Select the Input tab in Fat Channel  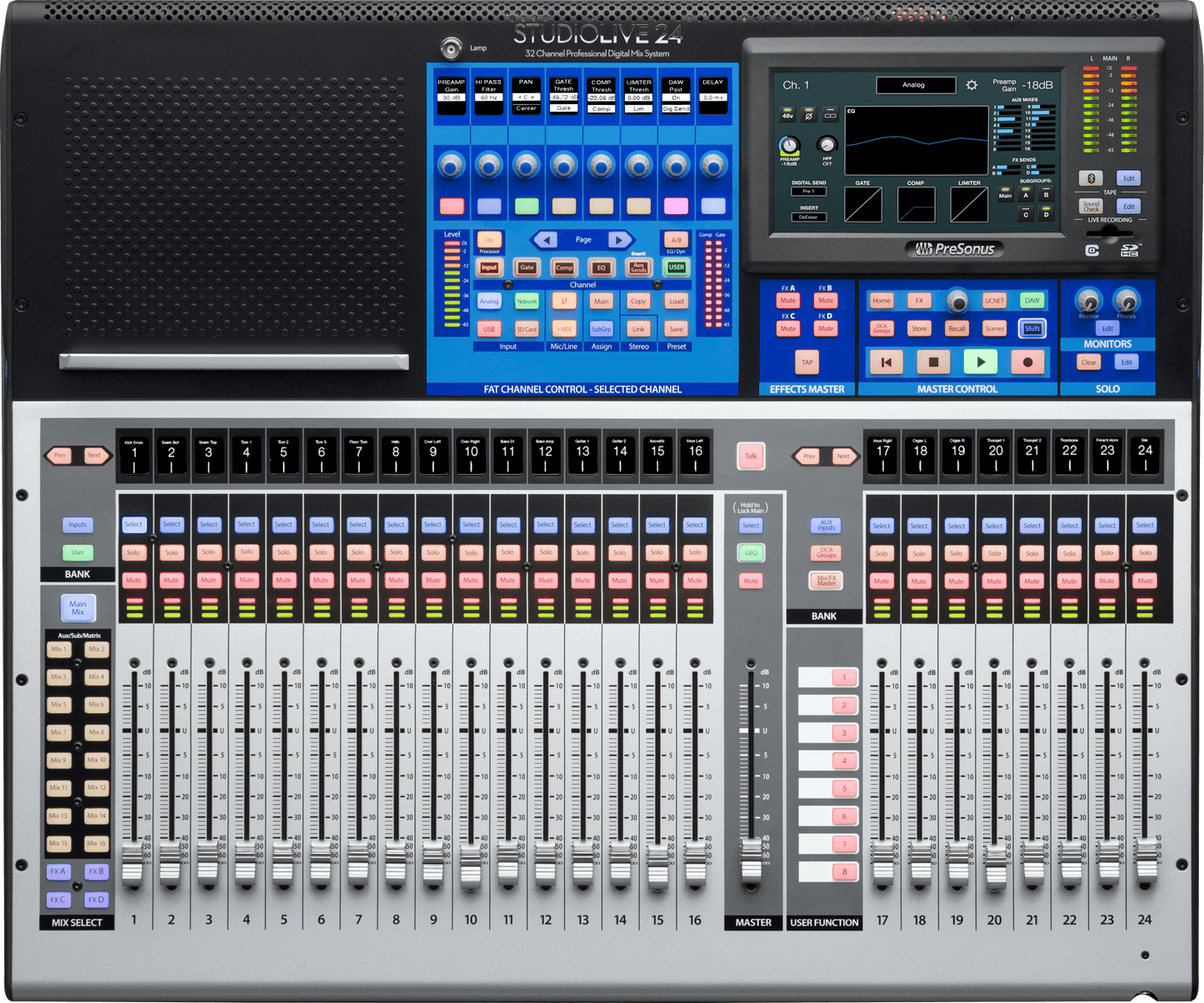click(490, 267)
